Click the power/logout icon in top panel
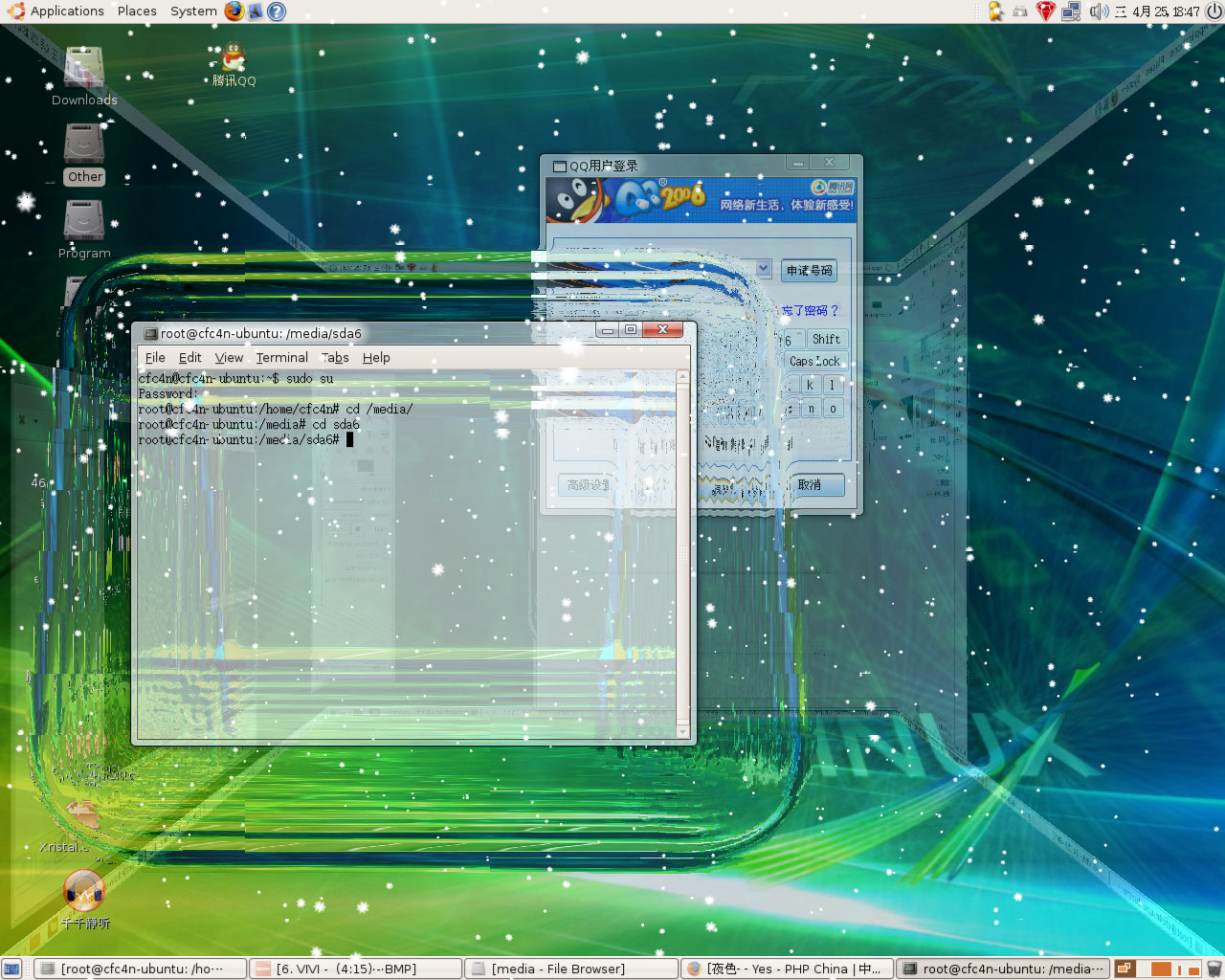Viewport: 1225px width, 980px height. point(1214,11)
